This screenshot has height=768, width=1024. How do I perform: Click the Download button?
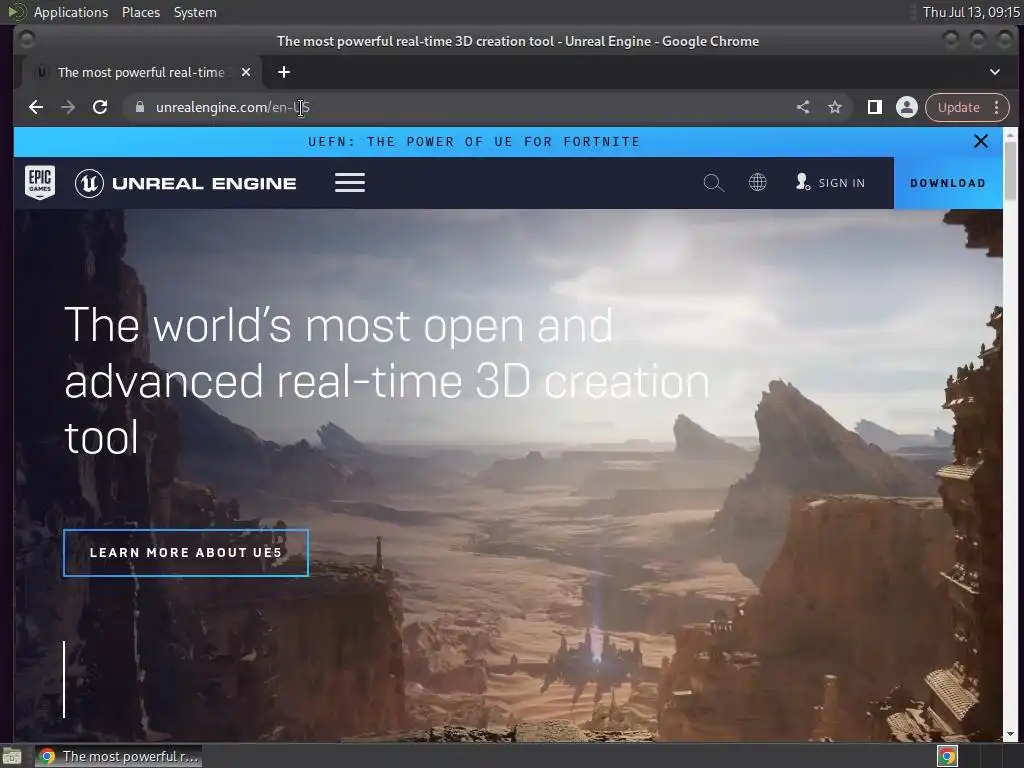(x=948, y=183)
